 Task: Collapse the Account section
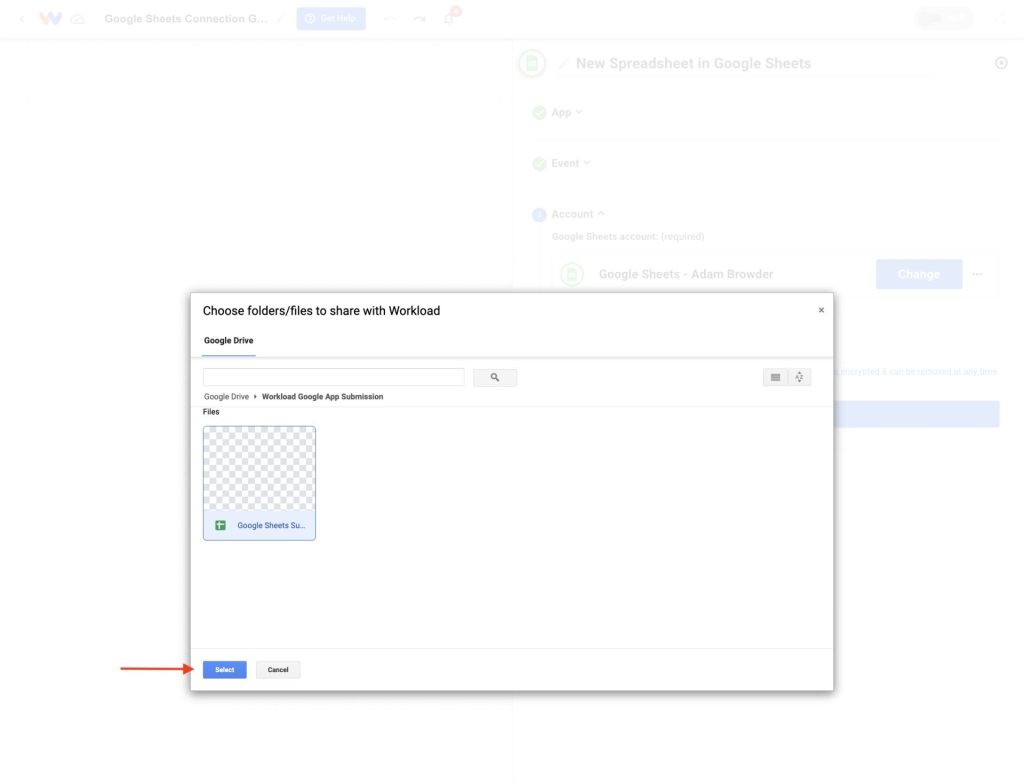[x=577, y=214]
